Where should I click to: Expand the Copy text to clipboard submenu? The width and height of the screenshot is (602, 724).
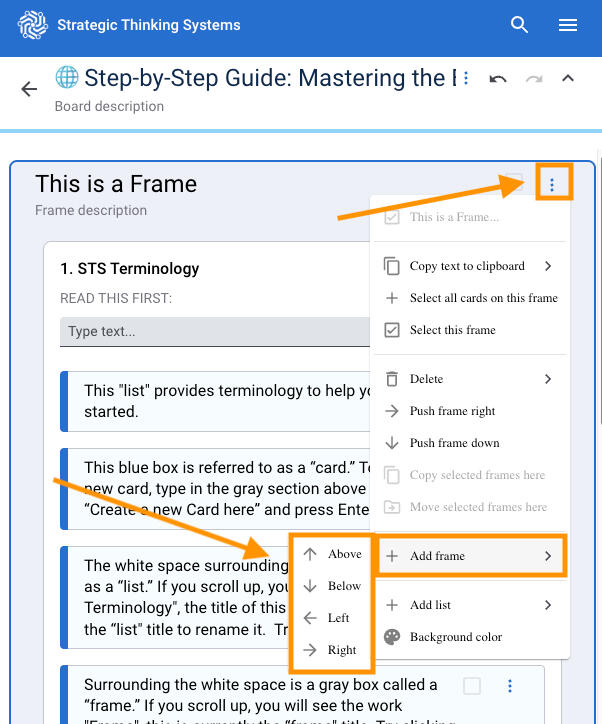tap(548, 266)
